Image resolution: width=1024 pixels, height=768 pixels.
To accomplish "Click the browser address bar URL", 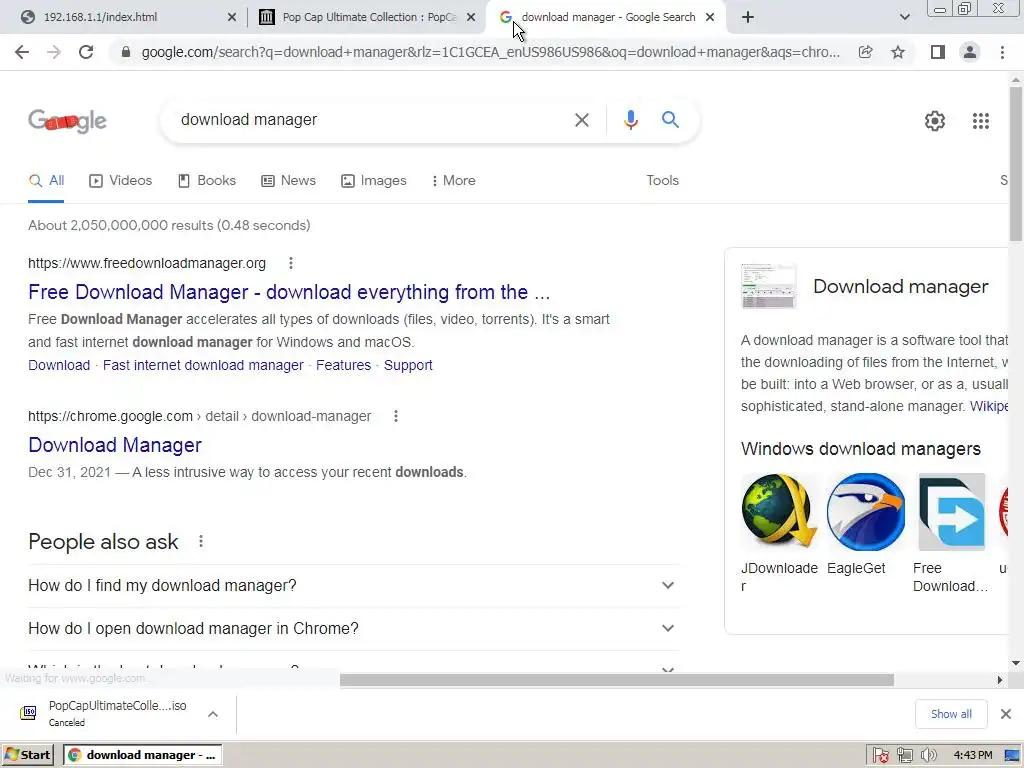I will coord(490,52).
